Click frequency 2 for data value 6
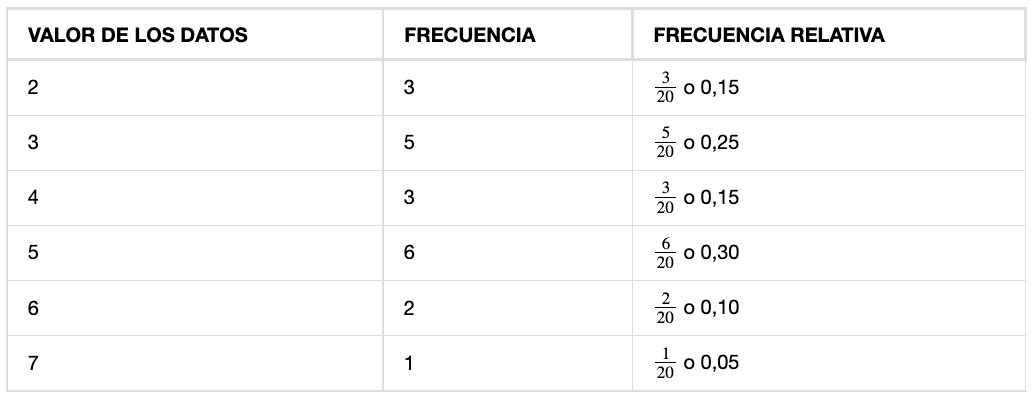This screenshot has width=1031, height=396. pyautogui.click(x=508, y=308)
